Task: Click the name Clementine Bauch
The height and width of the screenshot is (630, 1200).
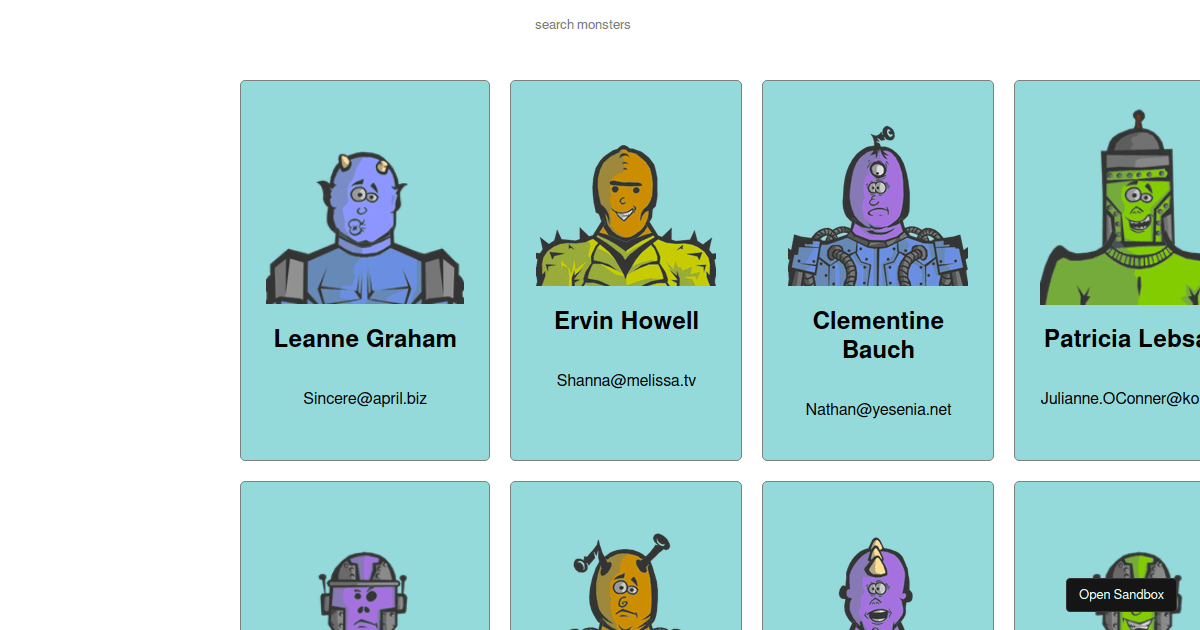Action: tap(877, 335)
